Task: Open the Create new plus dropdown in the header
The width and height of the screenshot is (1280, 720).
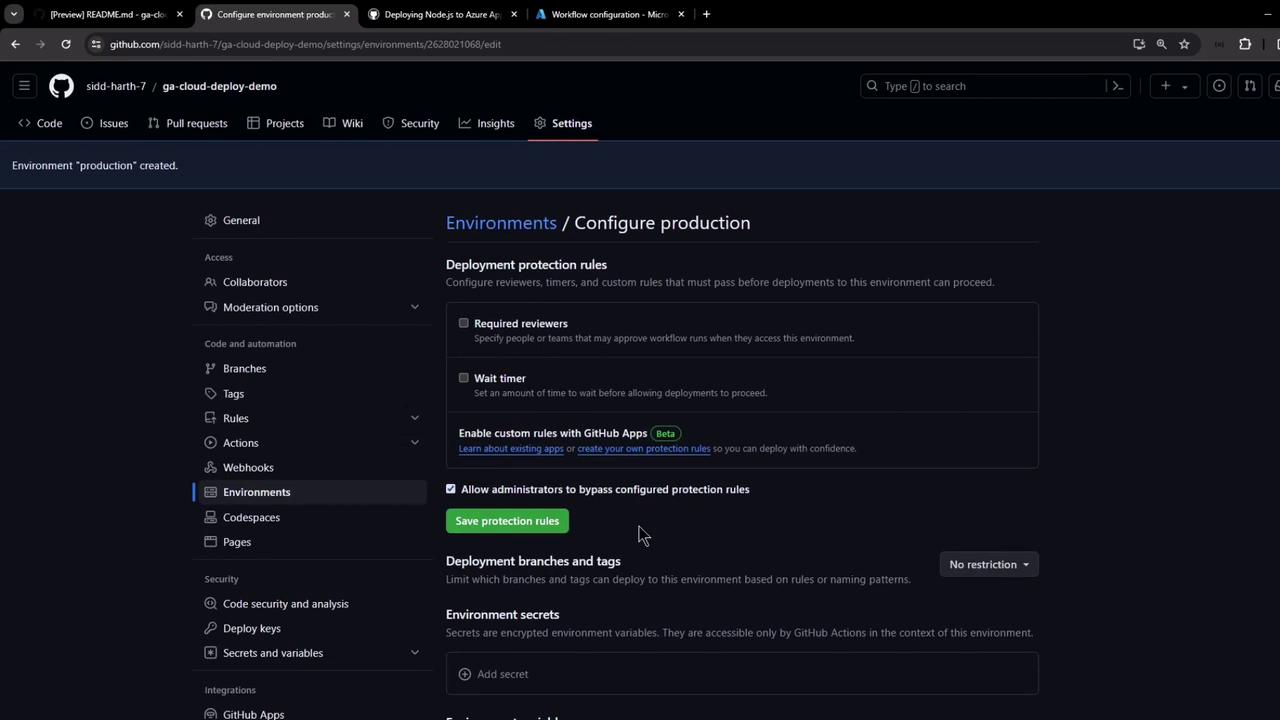Action: pyautogui.click(x=1174, y=86)
